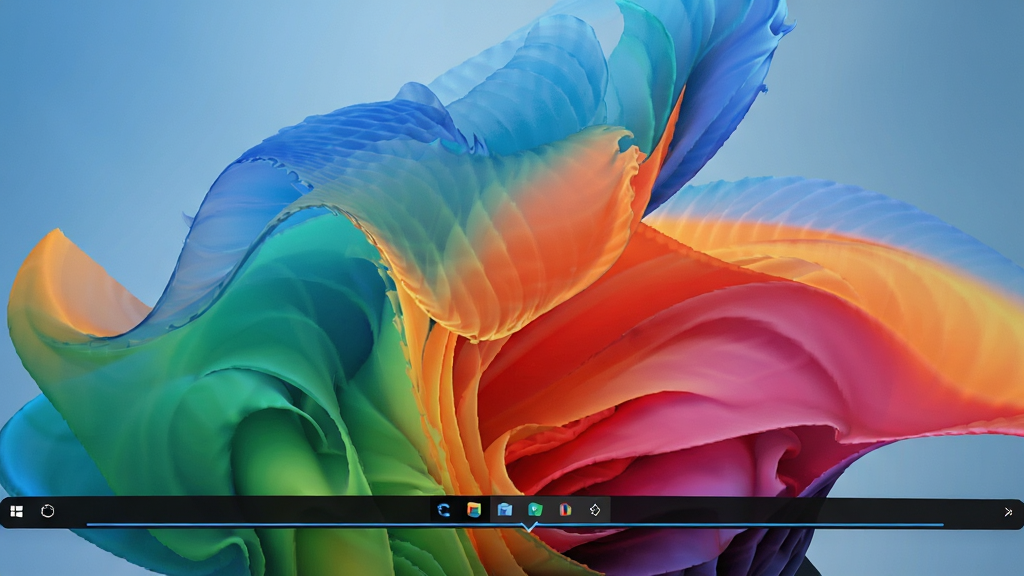Viewport: 1024px width, 576px height.
Task: Open the Windows Start menu
Action: point(17,511)
